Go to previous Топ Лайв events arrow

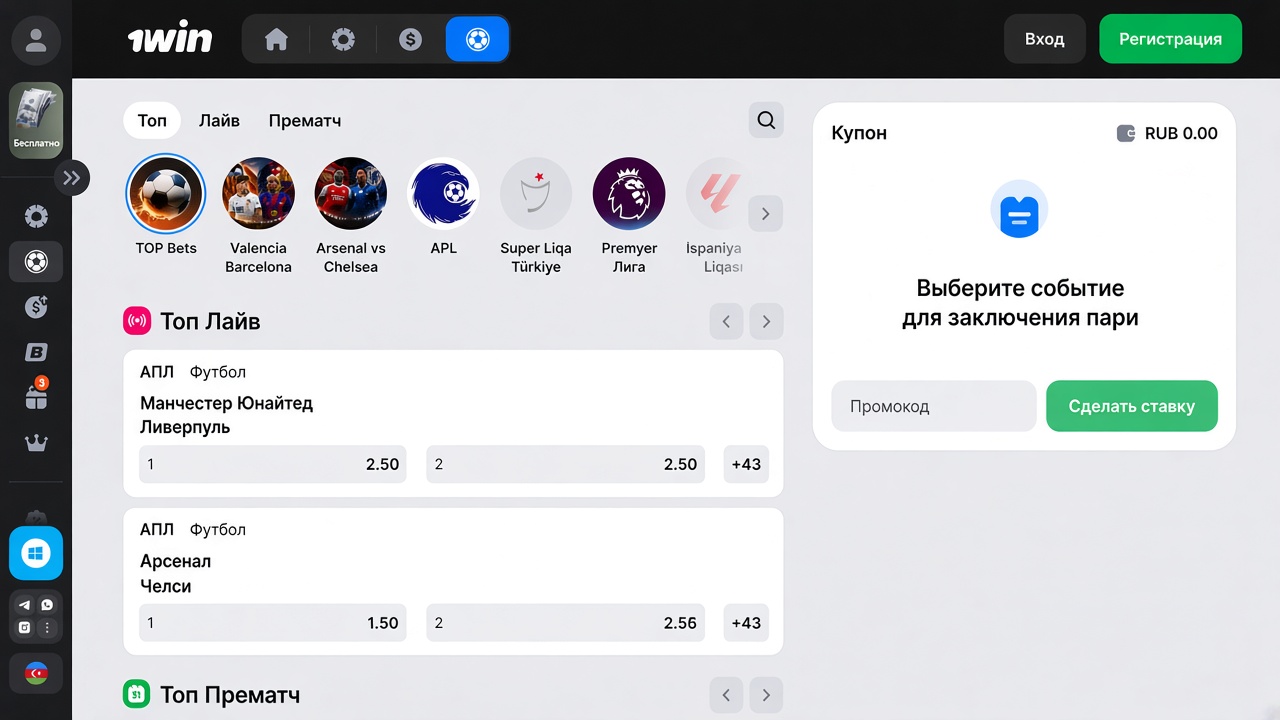point(727,322)
